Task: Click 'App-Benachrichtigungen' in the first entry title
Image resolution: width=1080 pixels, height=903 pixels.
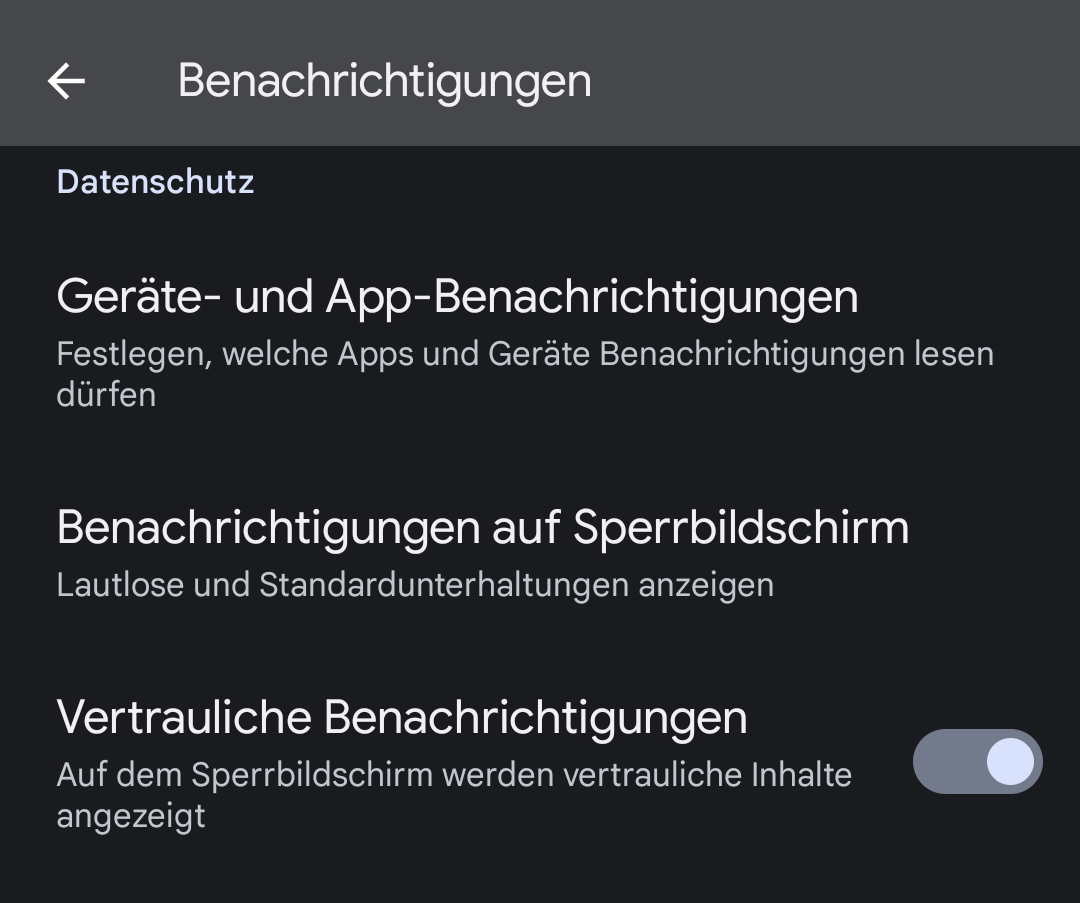Action: click(x=592, y=297)
